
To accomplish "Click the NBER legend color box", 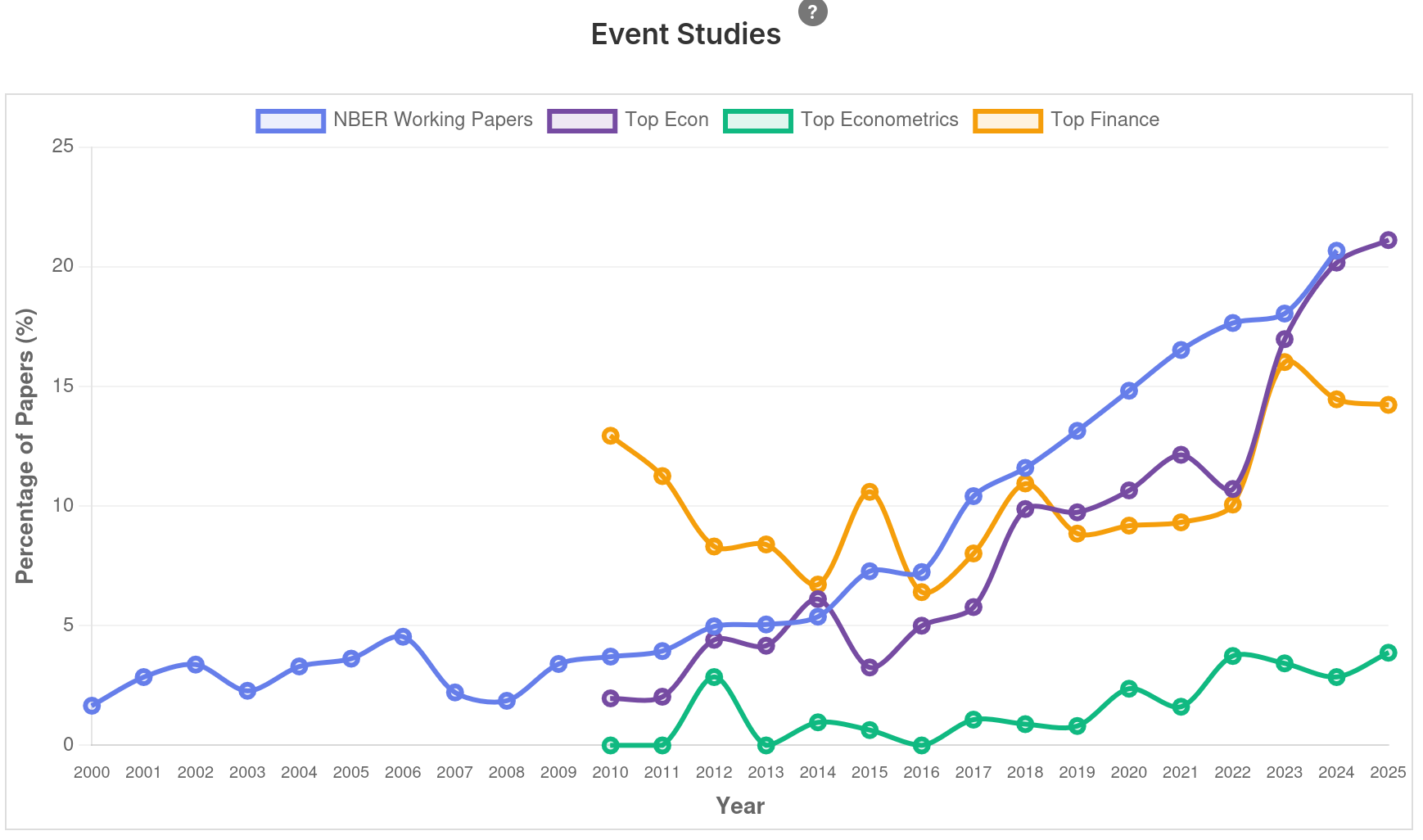I will click(291, 121).
